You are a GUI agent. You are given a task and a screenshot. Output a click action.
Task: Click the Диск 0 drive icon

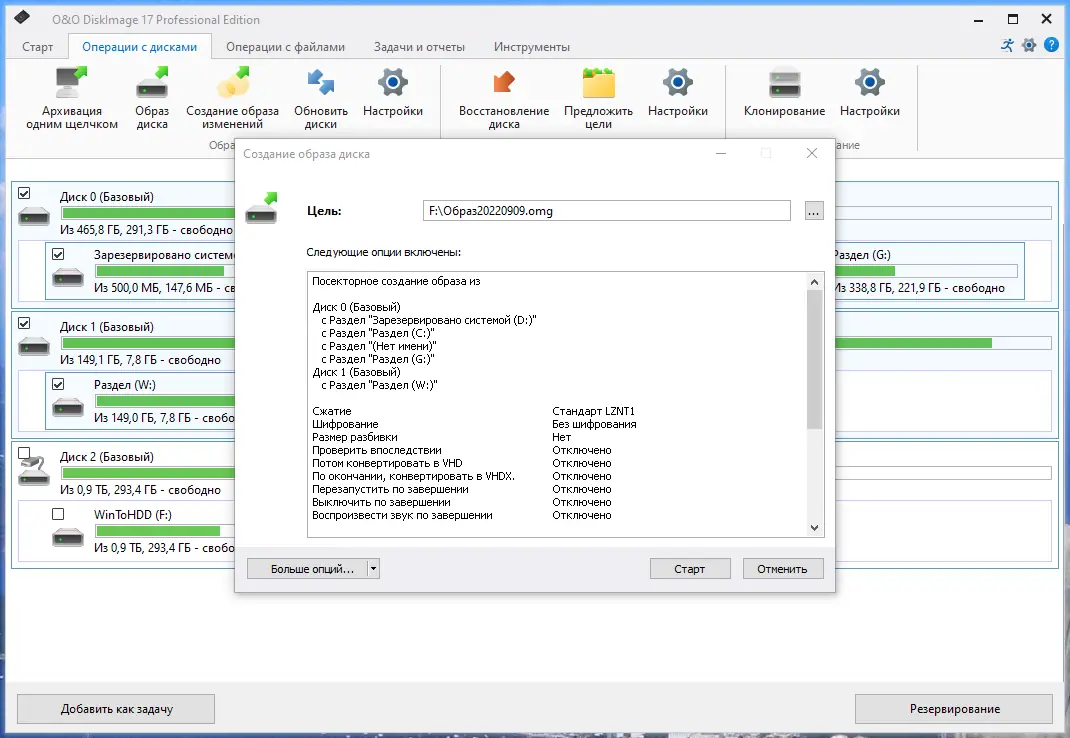pos(34,216)
